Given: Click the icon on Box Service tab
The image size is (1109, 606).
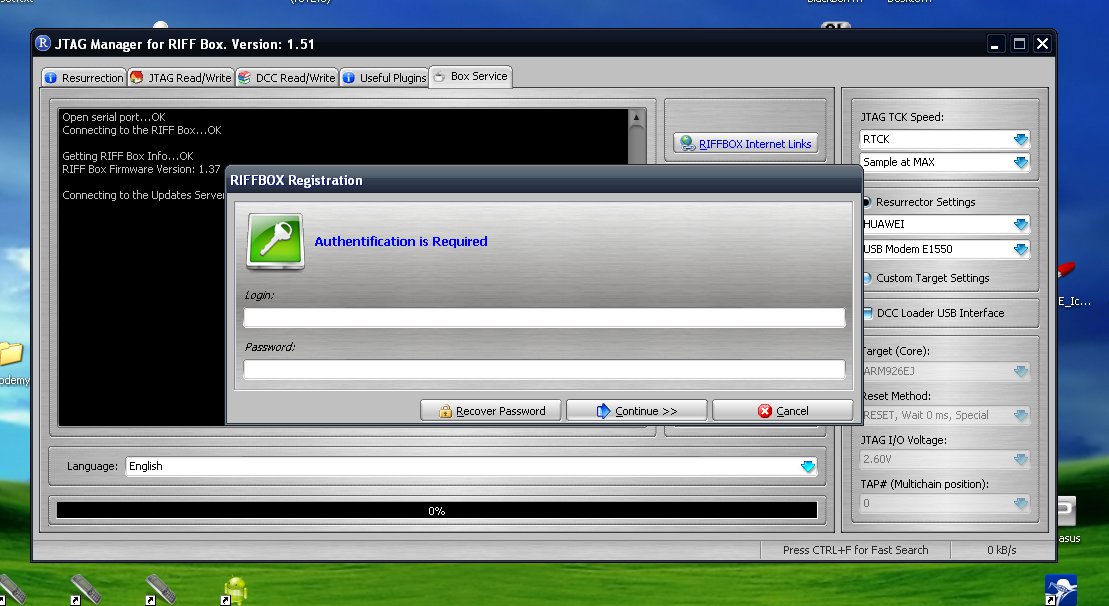Looking at the screenshot, I should 439,76.
